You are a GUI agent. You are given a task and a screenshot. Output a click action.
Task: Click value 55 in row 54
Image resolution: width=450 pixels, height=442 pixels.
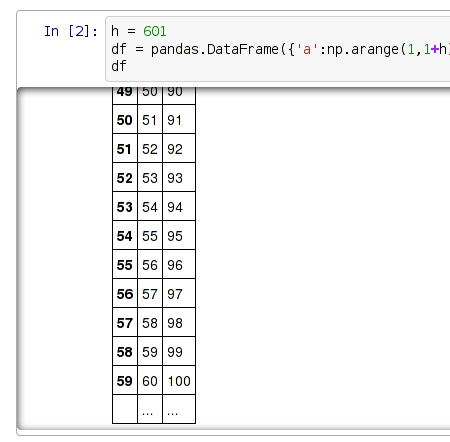tap(150, 235)
